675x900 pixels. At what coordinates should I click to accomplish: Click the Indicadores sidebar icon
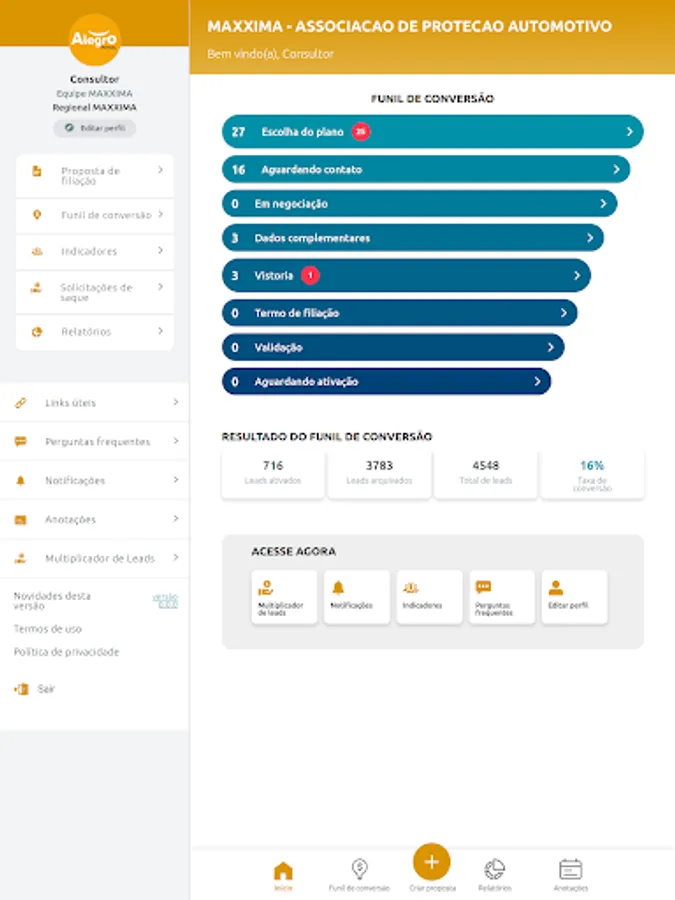point(37,251)
